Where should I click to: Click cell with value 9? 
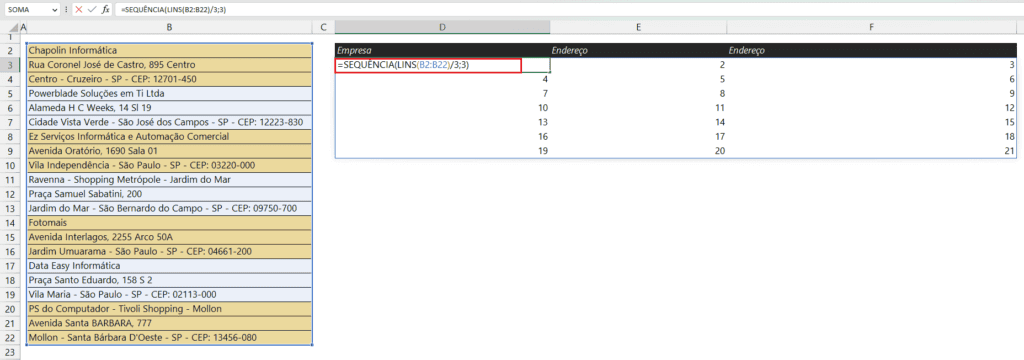872,93
